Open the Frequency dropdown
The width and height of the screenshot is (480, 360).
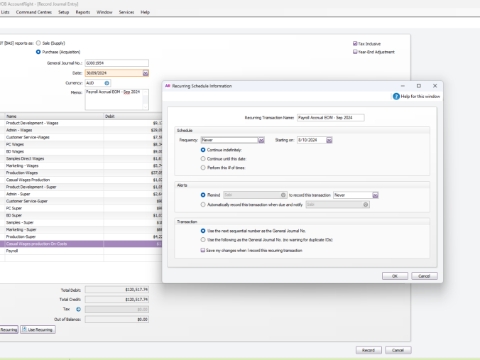click(261, 140)
